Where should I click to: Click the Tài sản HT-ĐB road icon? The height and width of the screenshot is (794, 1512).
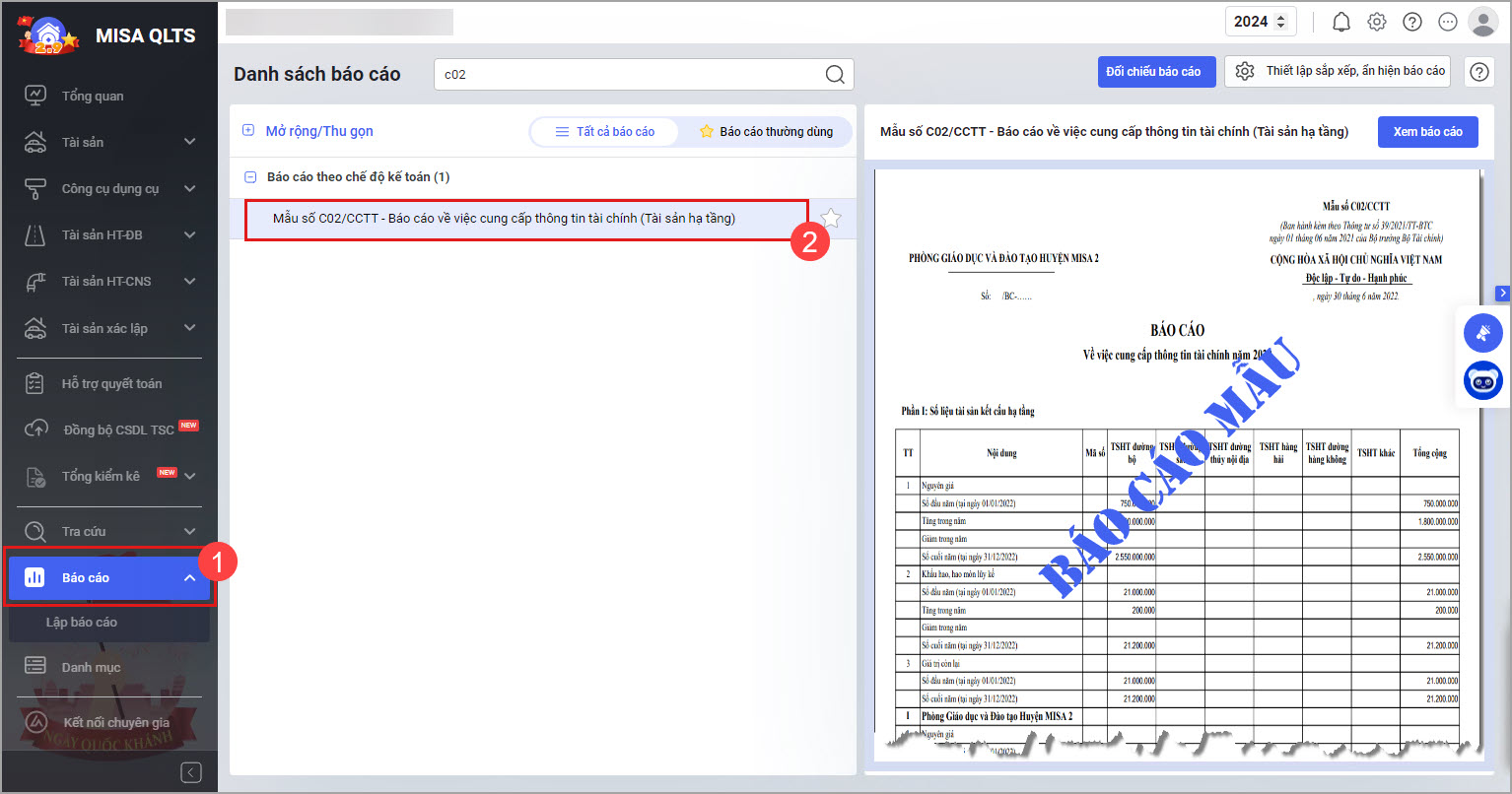(x=35, y=234)
